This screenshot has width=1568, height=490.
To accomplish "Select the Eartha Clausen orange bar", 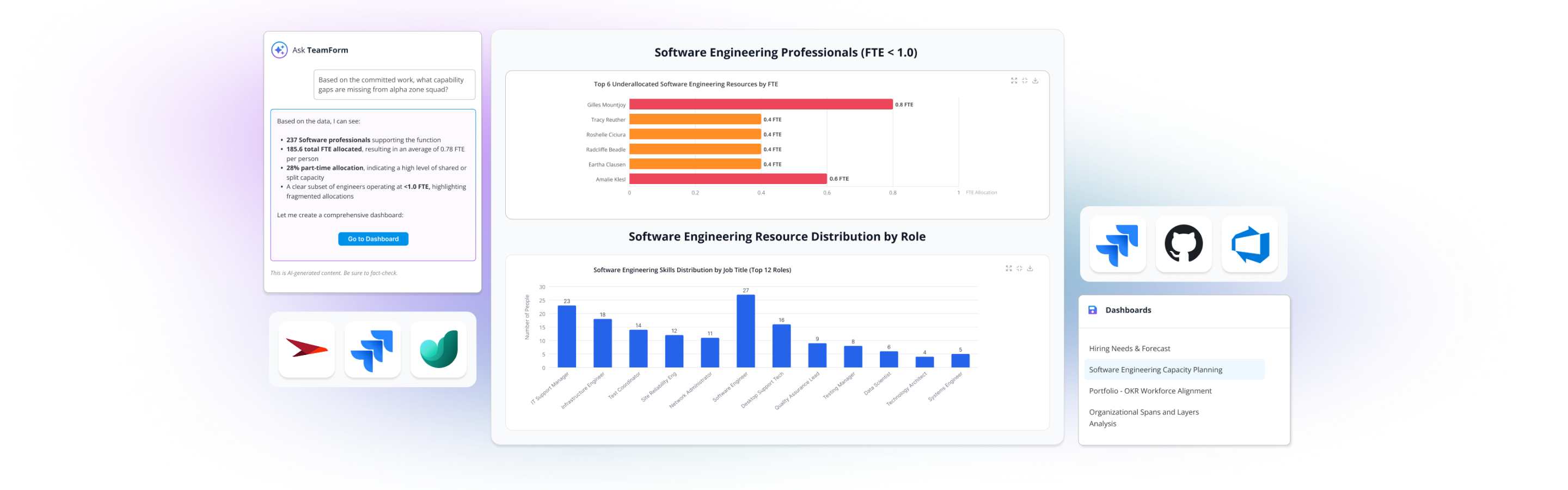I will [695, 164].
